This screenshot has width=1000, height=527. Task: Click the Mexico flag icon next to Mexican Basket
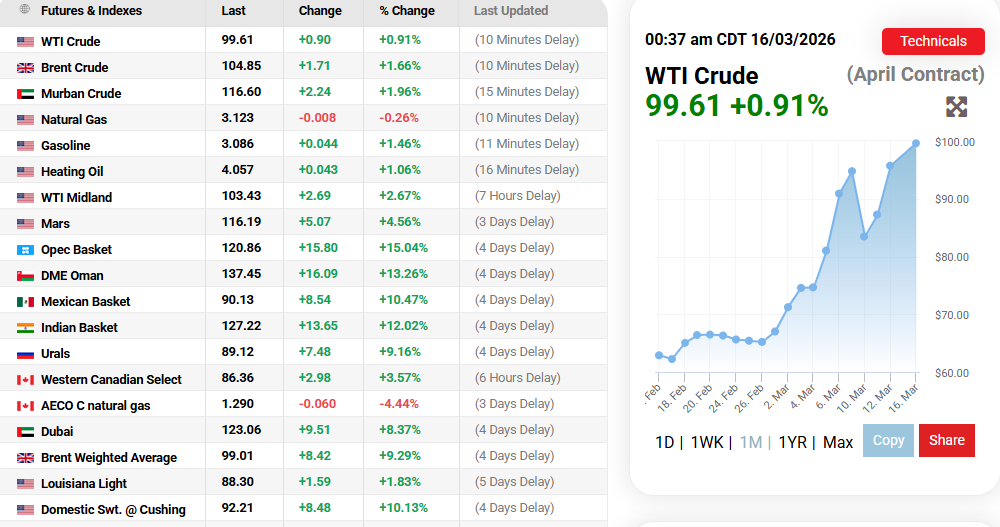point(26,302)
